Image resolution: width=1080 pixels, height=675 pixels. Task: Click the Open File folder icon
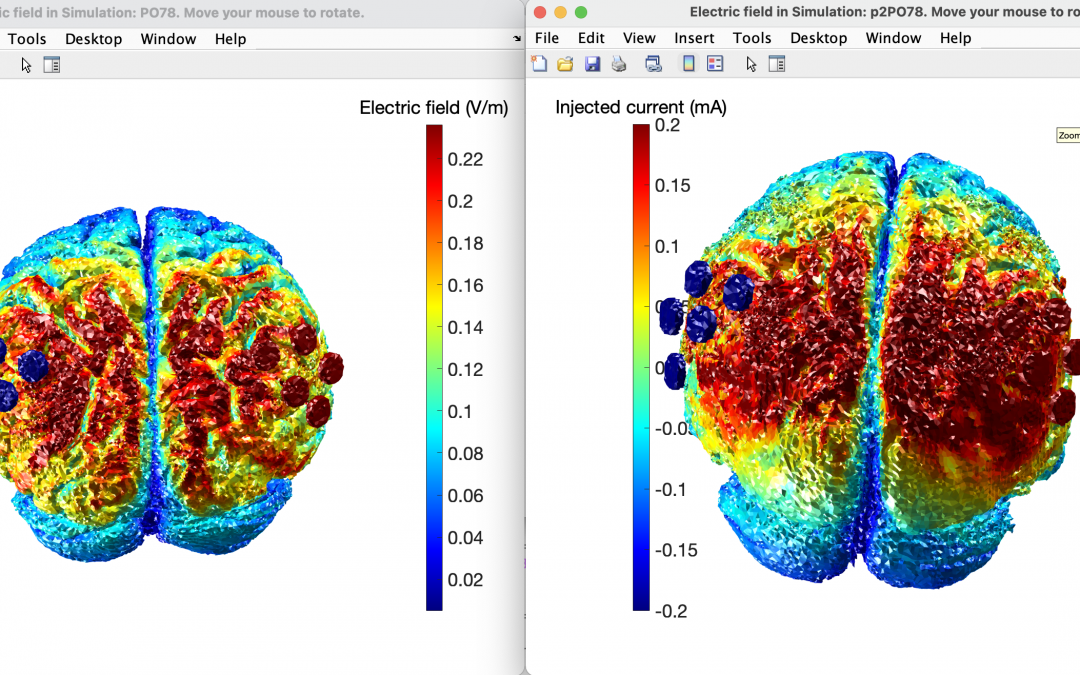[x=565, y=64]
